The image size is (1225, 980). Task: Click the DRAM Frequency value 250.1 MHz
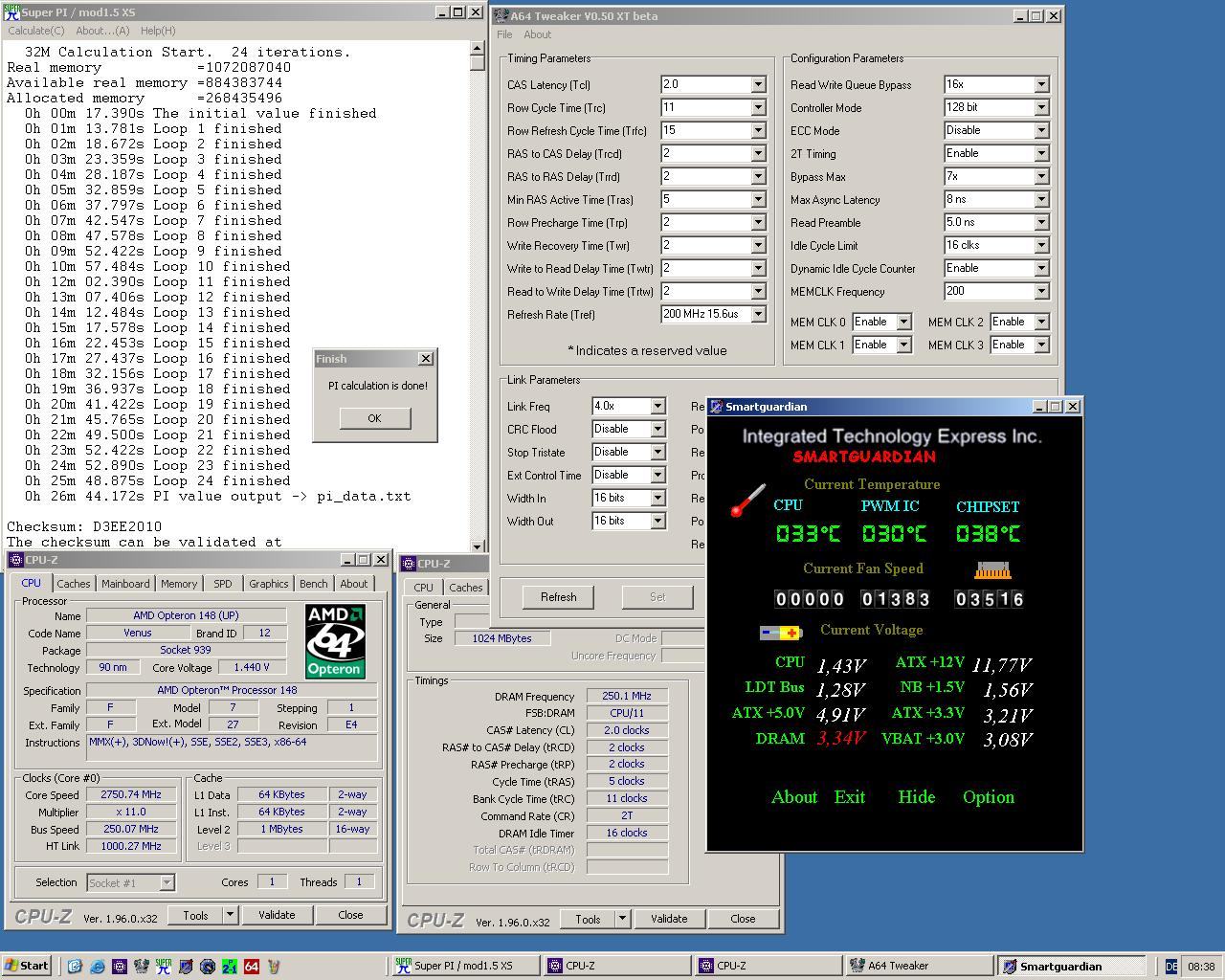[x=627, y=697]
